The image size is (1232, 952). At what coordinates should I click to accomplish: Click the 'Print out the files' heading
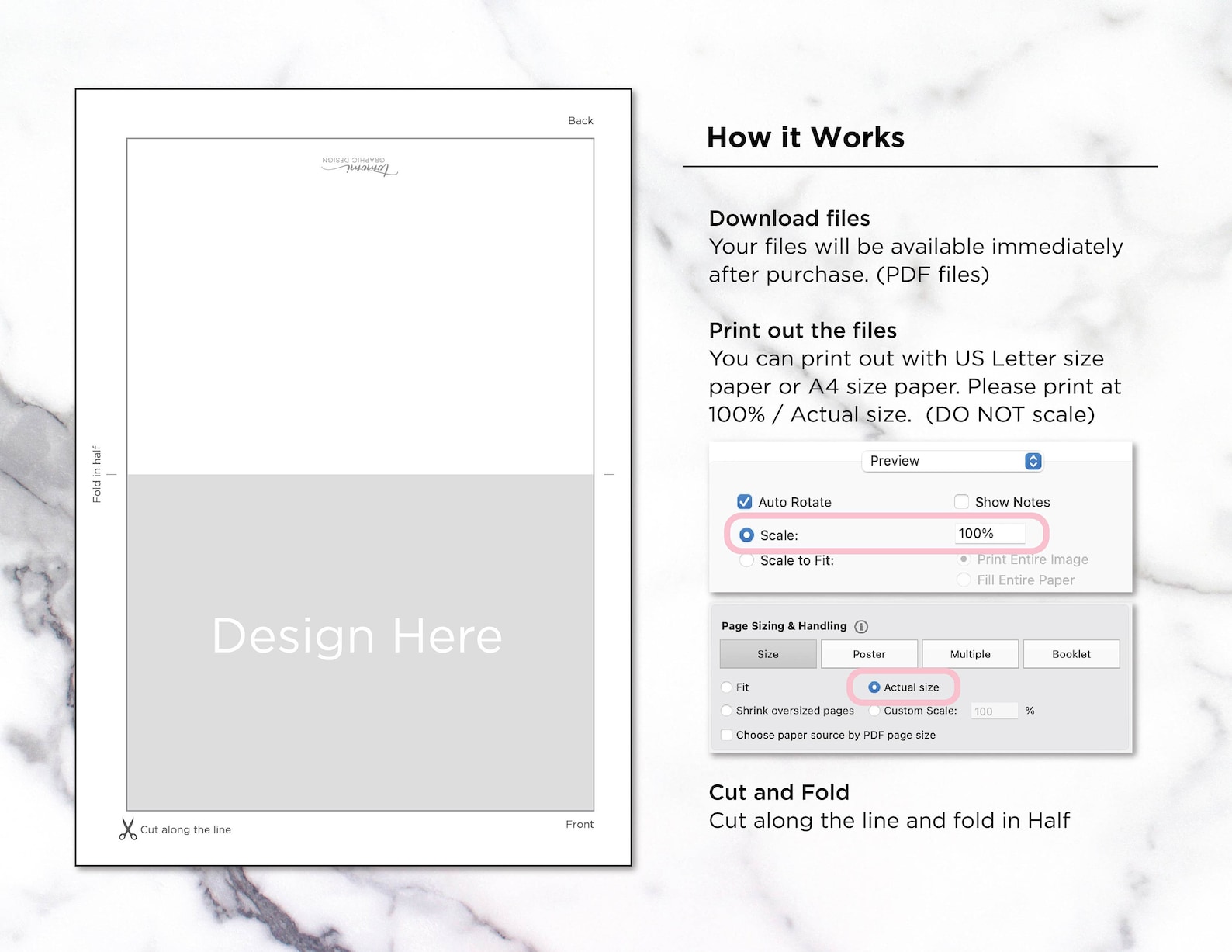(802, 331)
